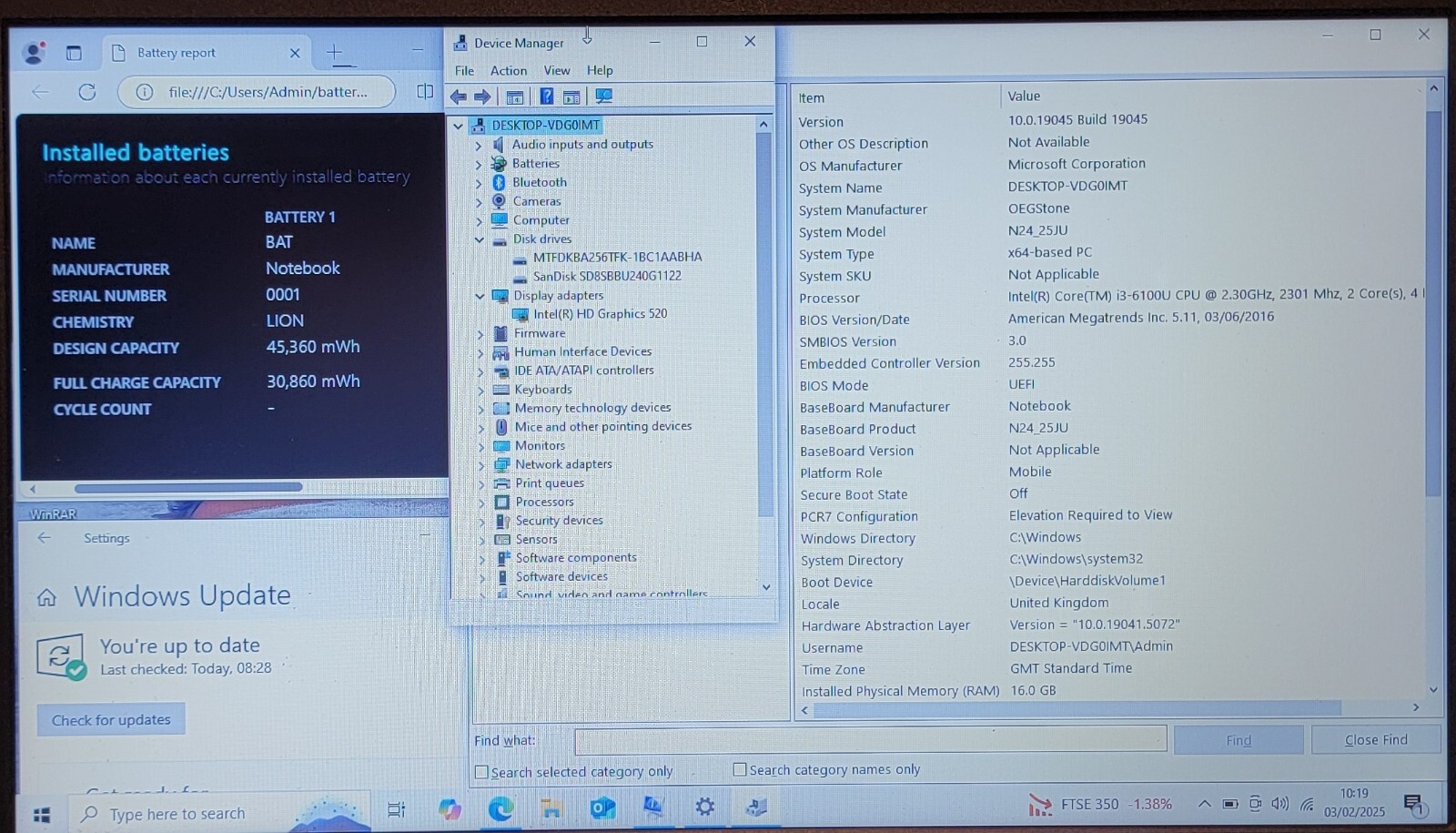Image resolution: width=1456 pixels, height=833 pixels.
Task: Open the View menu
Action: 557,70
